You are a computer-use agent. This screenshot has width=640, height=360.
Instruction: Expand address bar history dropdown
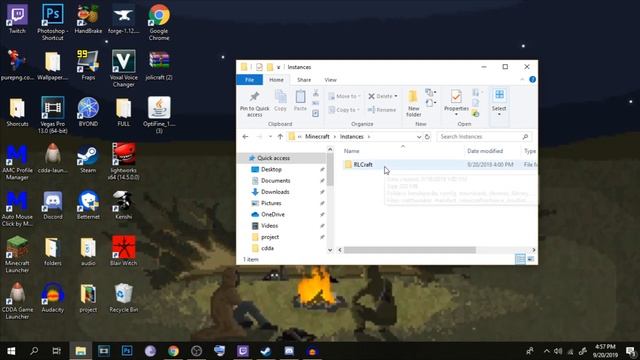pos(419,137)
